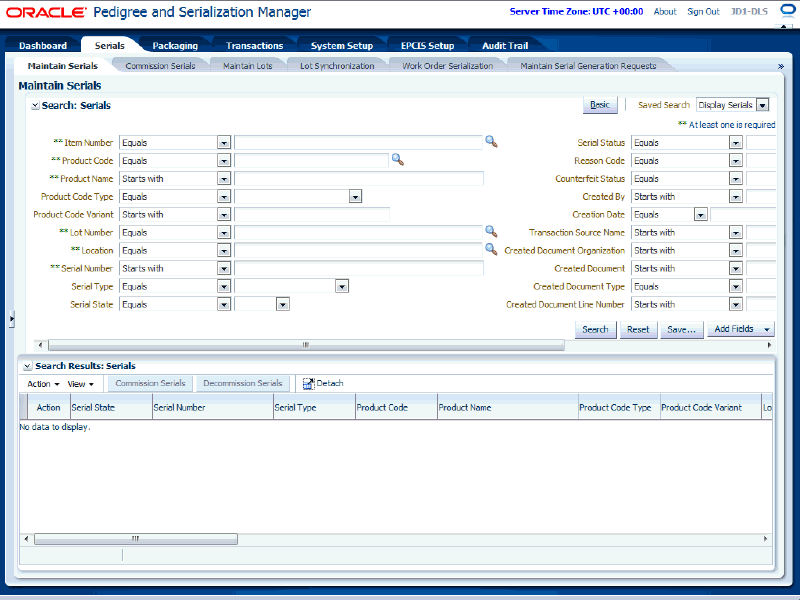
Task: Select the Commission Serials subtab
Action: point(160,66)
